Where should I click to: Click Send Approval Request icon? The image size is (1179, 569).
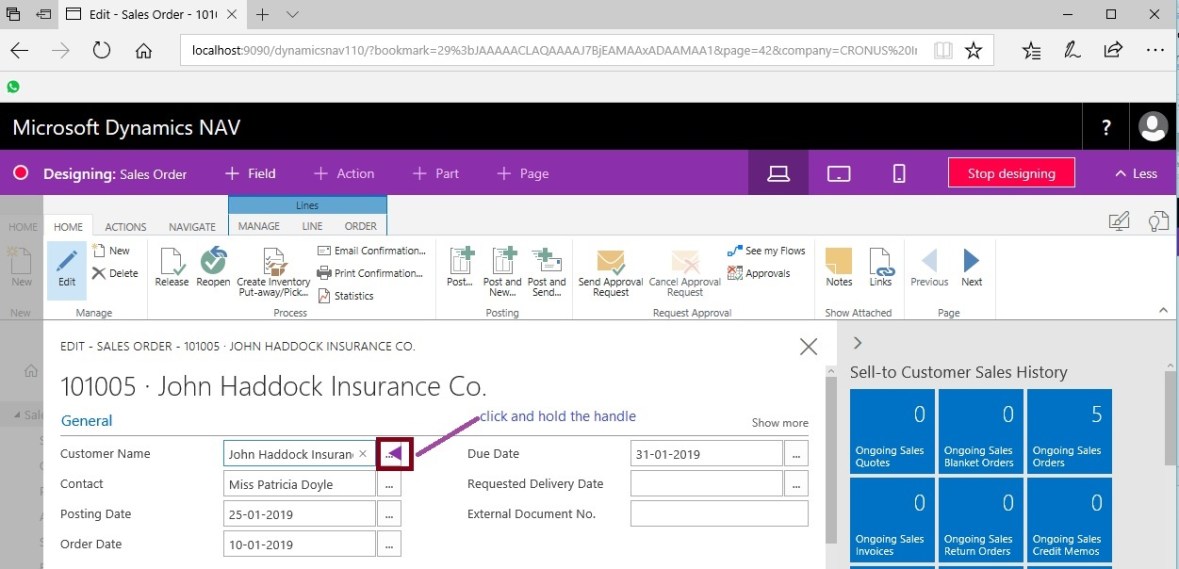(610, 263)
